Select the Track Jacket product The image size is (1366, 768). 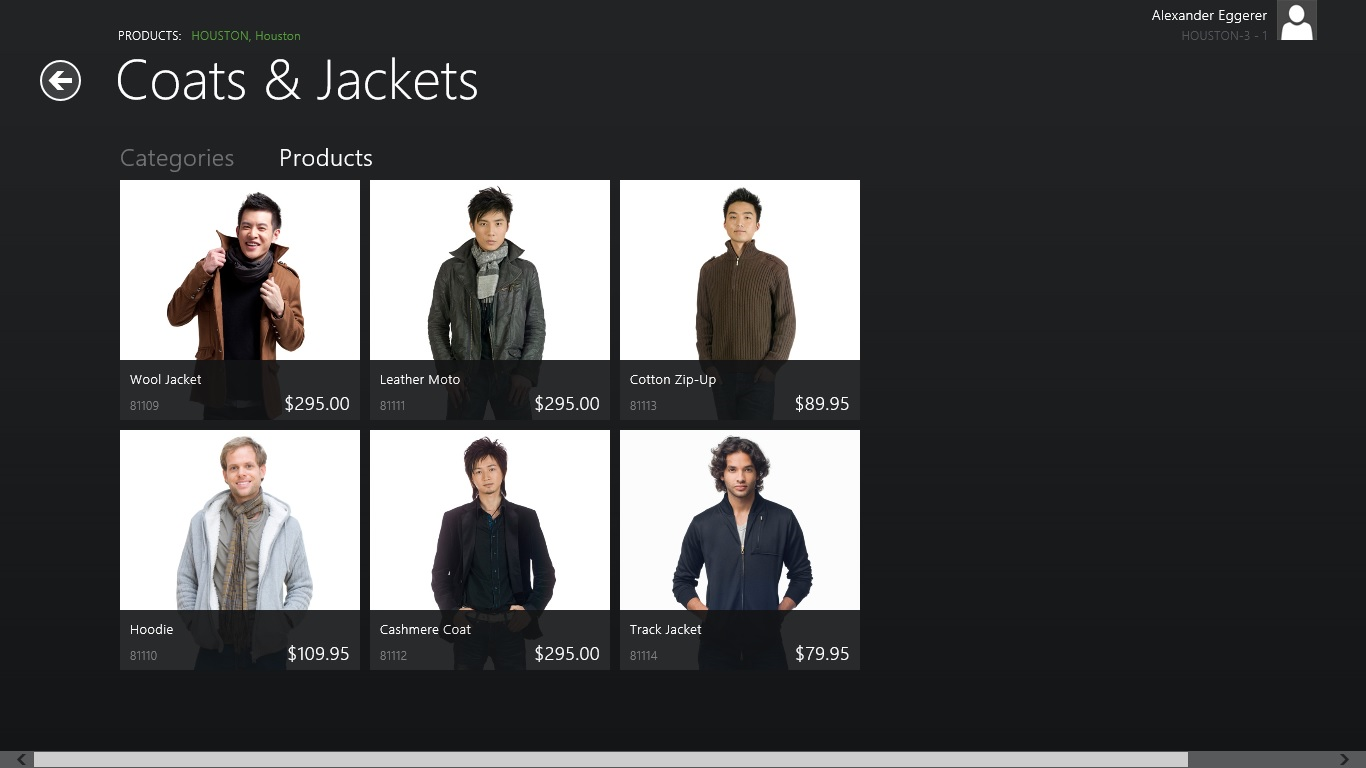[740, 550]
